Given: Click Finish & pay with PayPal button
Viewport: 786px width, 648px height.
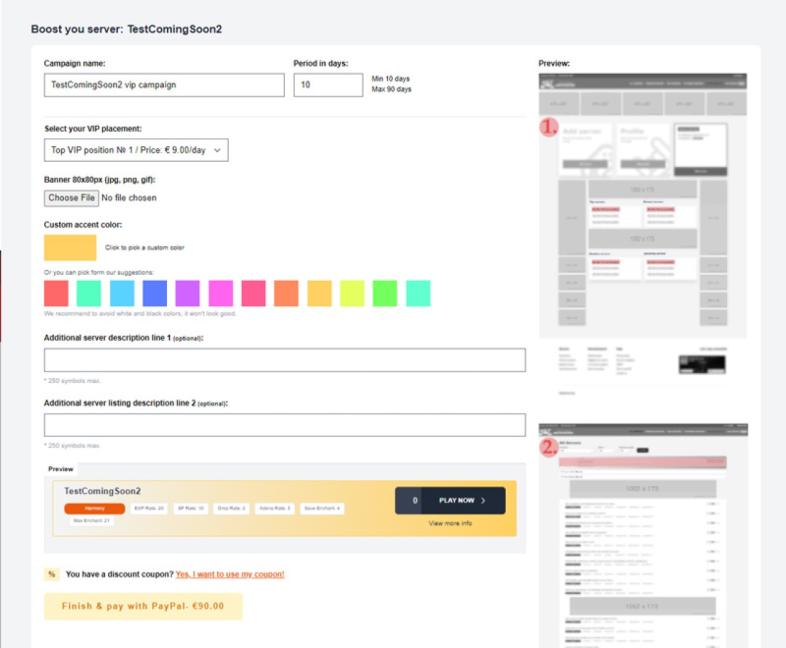Looking at the screenshot, I should point(143,606).
